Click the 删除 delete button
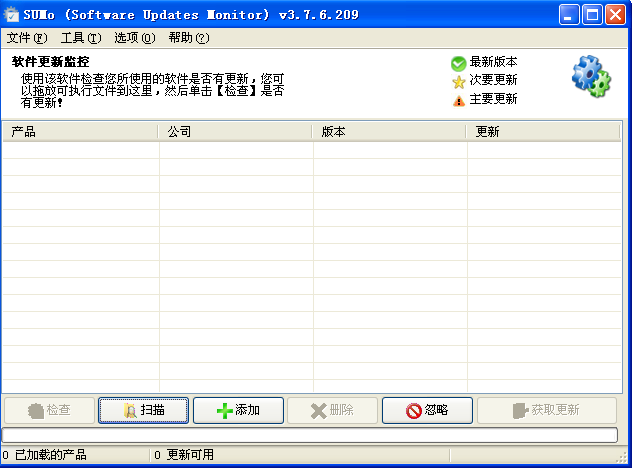The image size is (632, 468). point(332,410)
